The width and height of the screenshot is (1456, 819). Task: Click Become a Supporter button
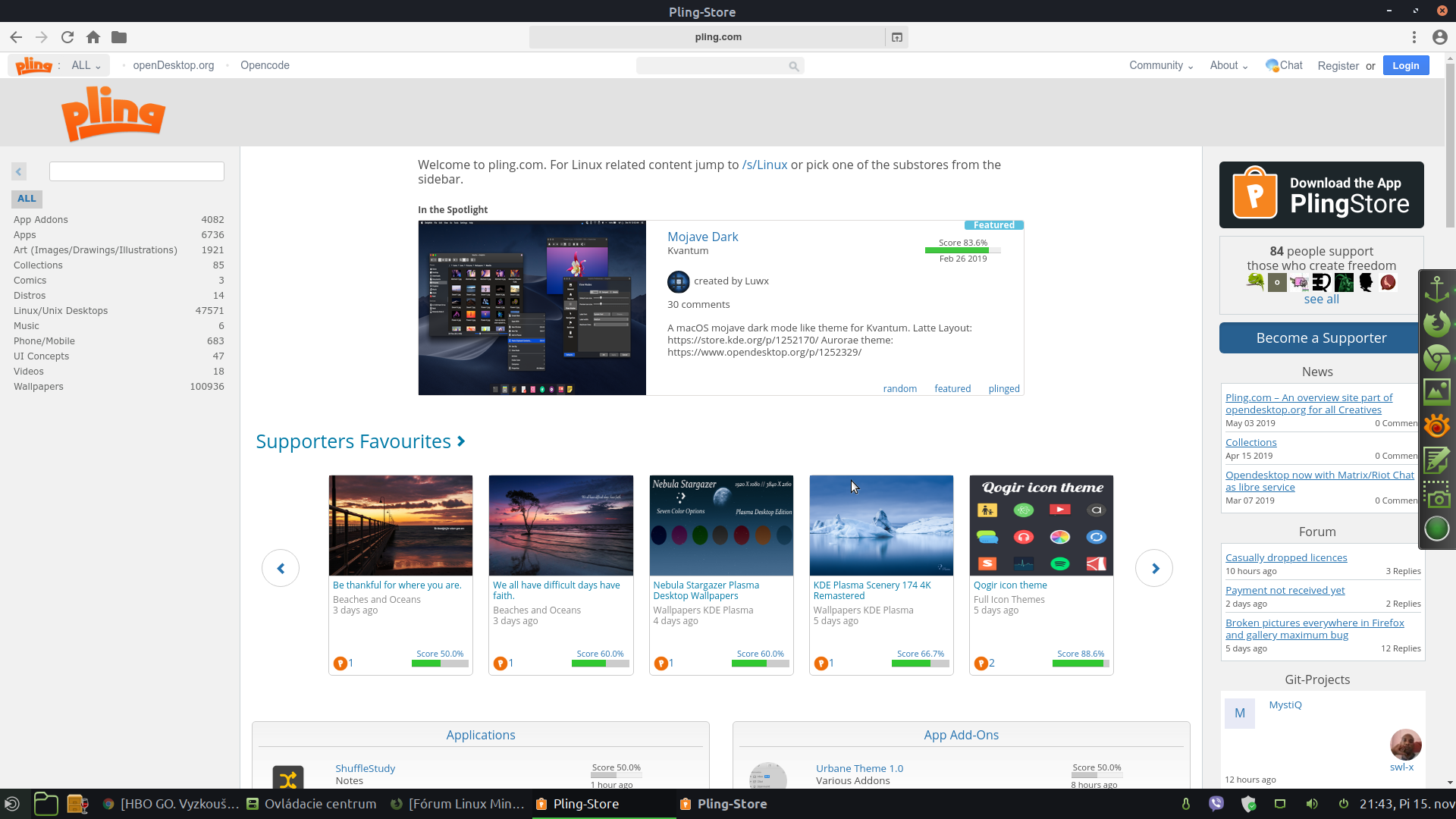1321,338
